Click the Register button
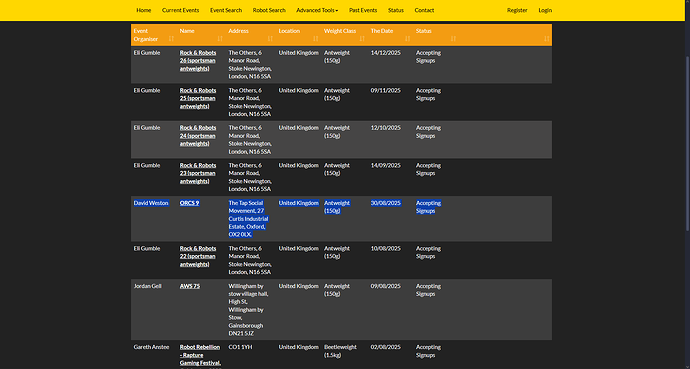 517,10
